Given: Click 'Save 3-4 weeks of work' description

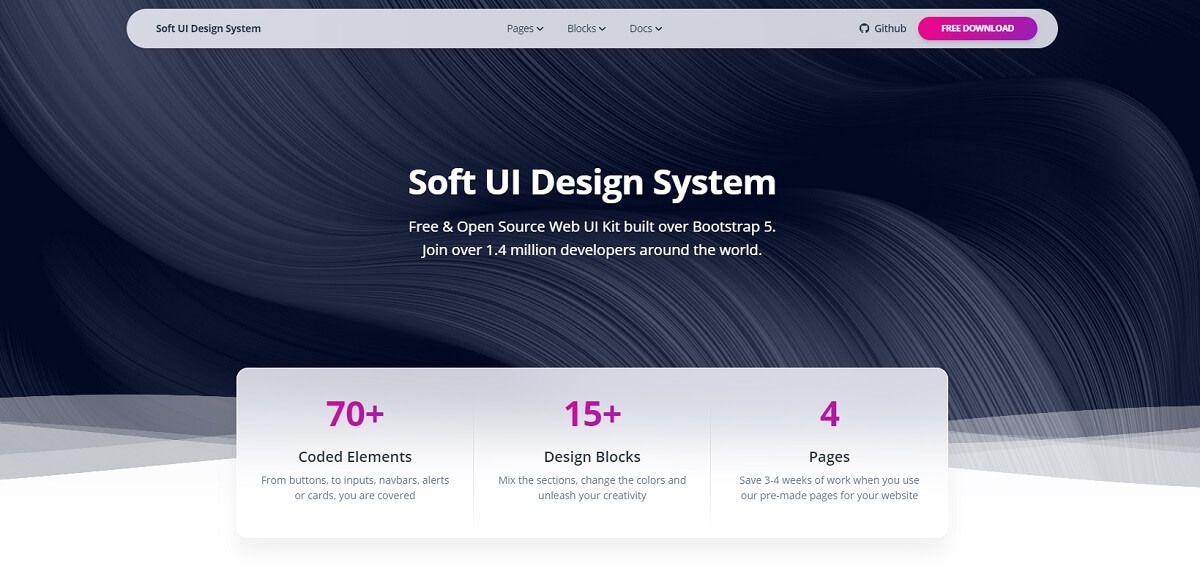Looking at the screenshot, I should (x=829, y=488).
